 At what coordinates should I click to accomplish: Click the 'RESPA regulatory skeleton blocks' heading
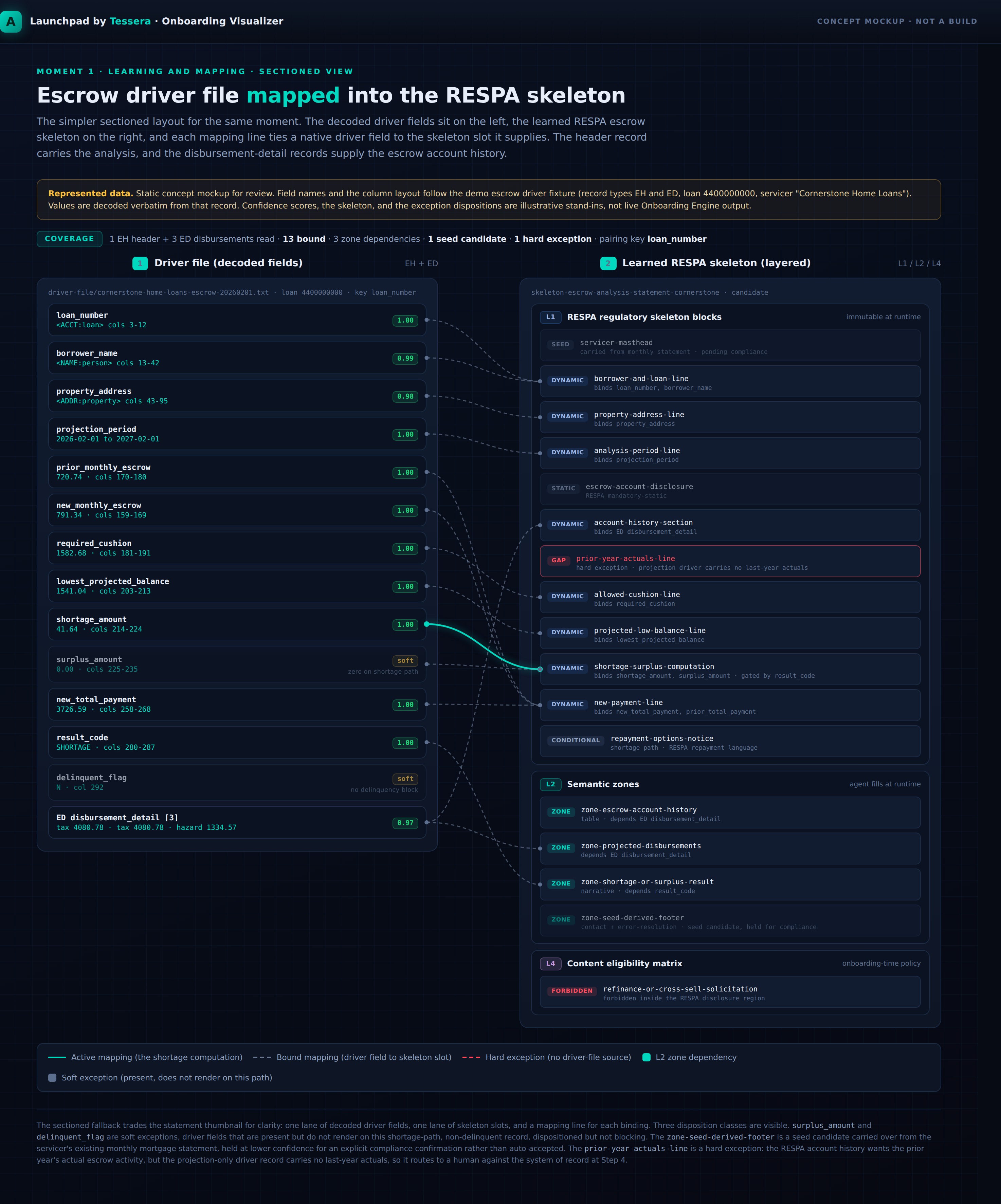pyautogui.click(x=644, y=317)
